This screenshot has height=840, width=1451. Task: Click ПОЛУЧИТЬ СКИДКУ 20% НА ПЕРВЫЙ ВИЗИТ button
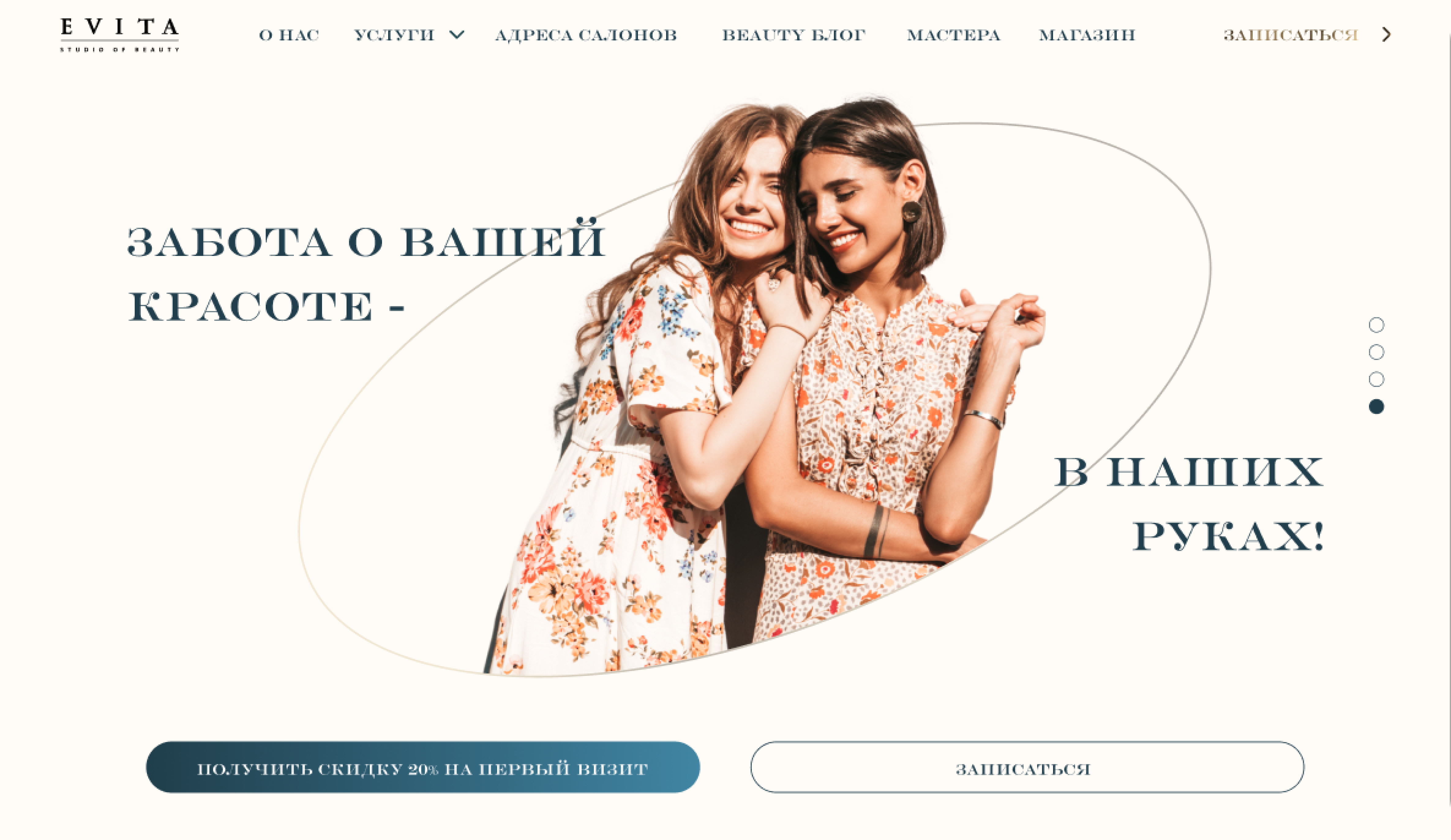pyautogui.click(x=423, y=767)
